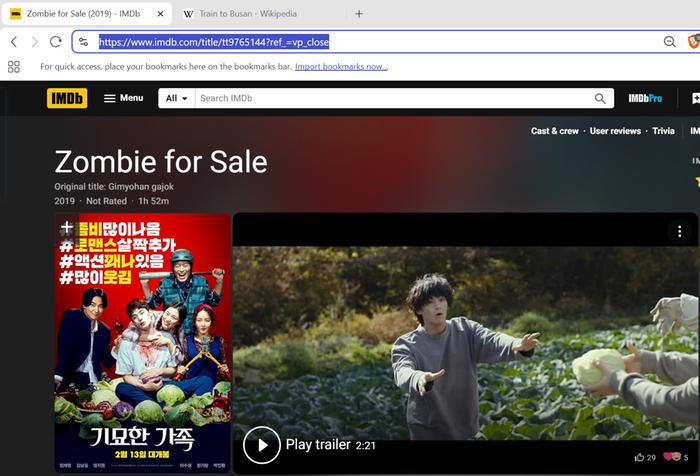Image resolution: width=700 pixels, height=476 pixels.
Task: Open the IMDb Menu
Action: coord(124,98)
